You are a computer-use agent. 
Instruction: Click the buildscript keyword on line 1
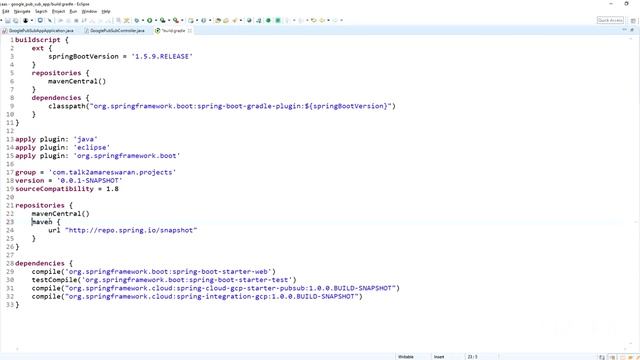tap(38, 40)
